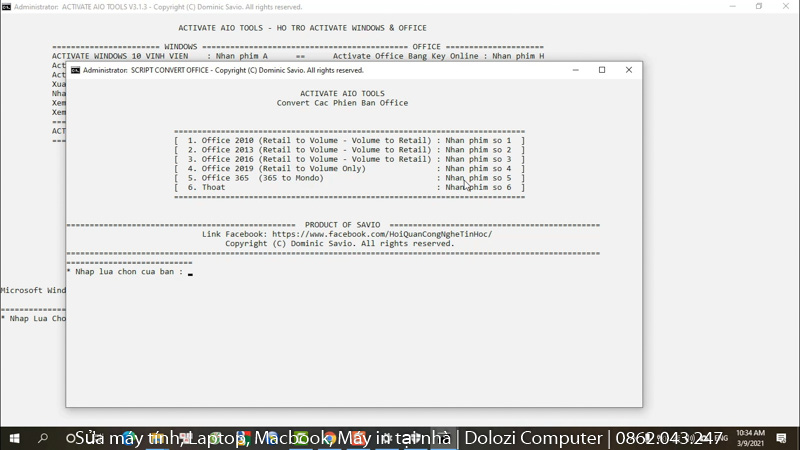Click the SCRIPT CONVERT OFFICE window cmd icon
Viewport: 800px width, 450px height.
[x=75, y=71]
